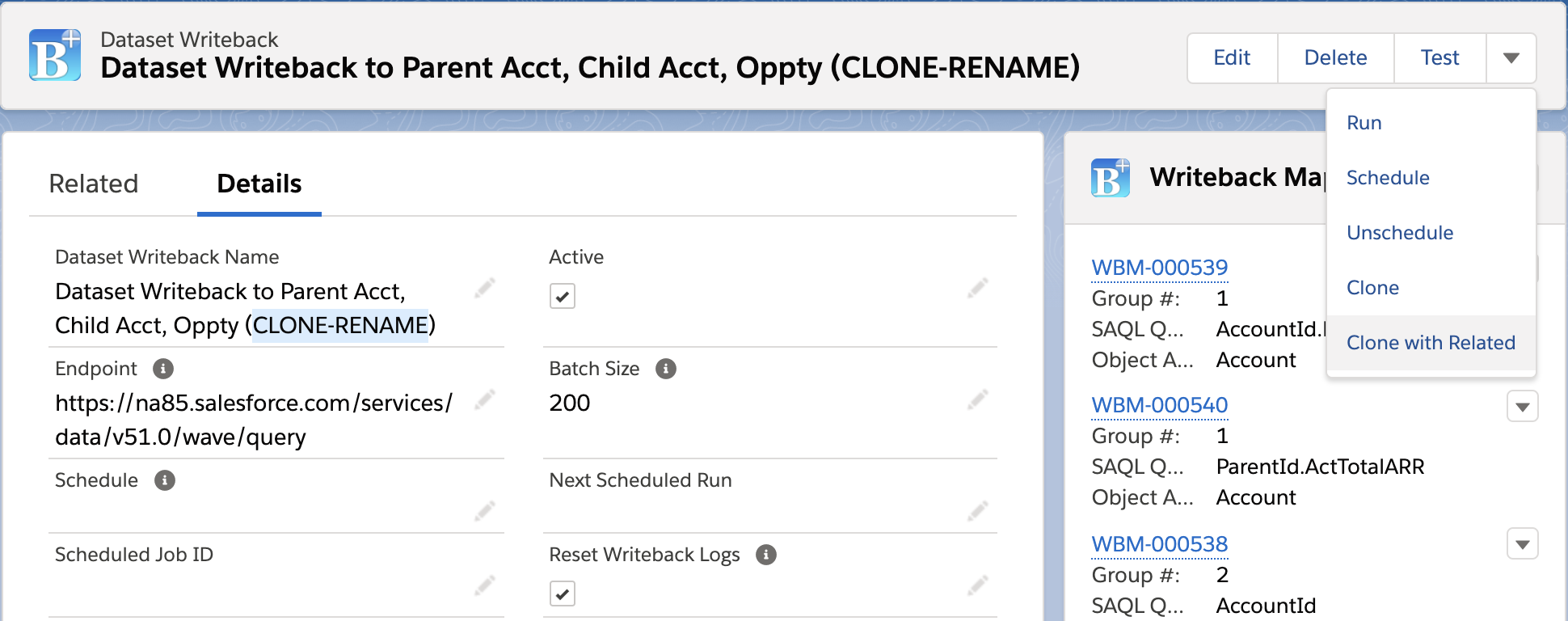The image size is (1568, 621).
Task: Open the row actions dropdown for WBM-000540
Action: (x=1522, y=407)
